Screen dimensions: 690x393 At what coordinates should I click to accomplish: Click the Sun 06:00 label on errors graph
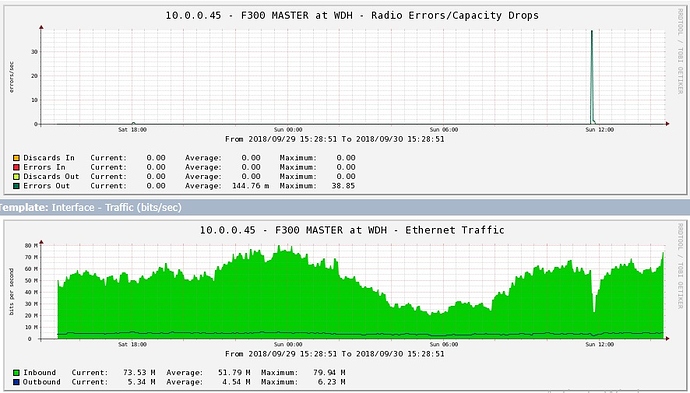tap(444, 130)
